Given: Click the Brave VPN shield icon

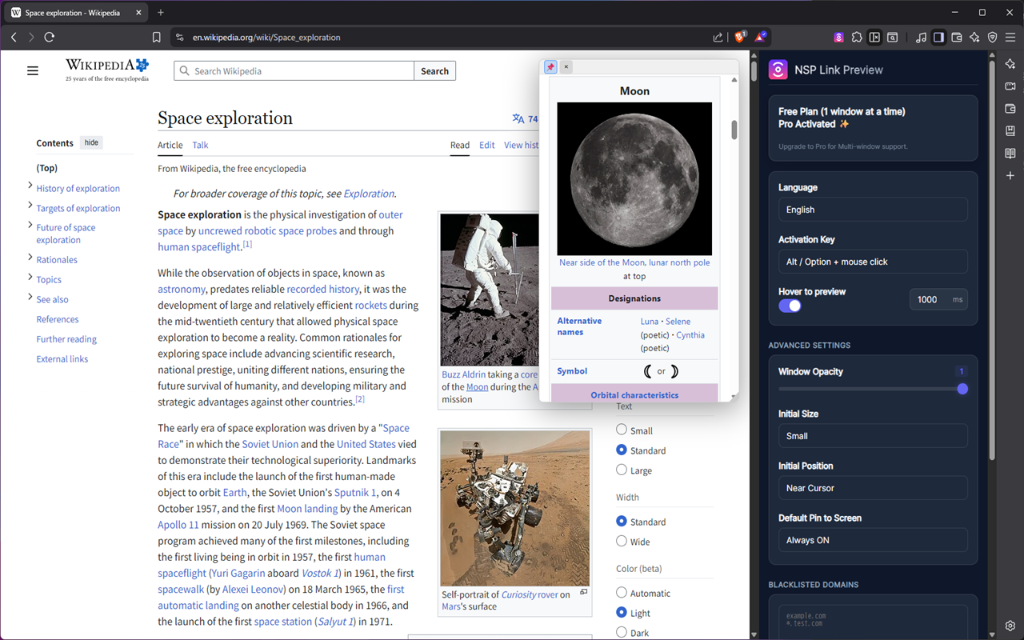Looking at the screenshot, I should coord(992,37).
